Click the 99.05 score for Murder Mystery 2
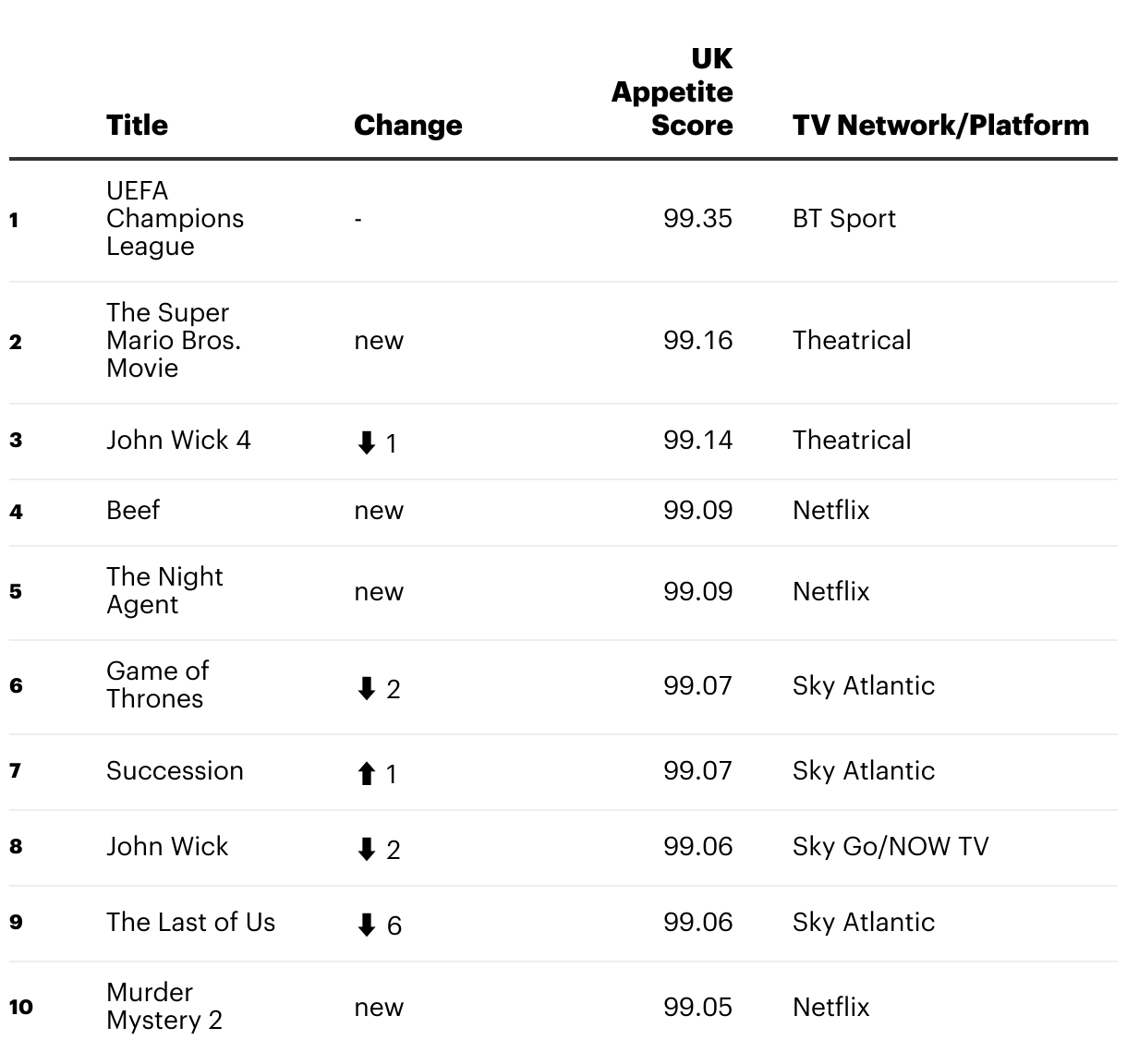 click(697, 1007)
